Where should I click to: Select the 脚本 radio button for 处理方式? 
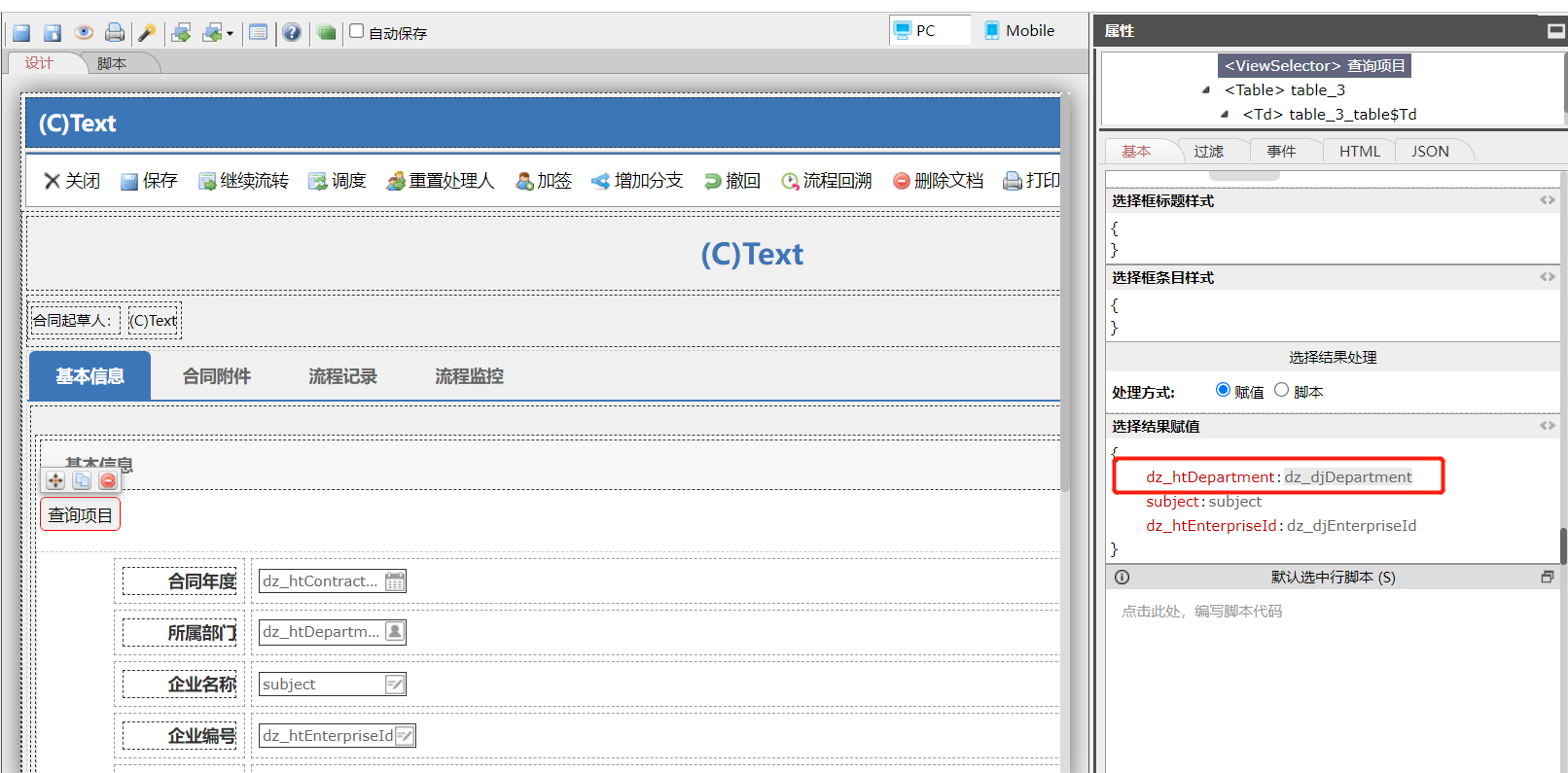[1281, 390]
